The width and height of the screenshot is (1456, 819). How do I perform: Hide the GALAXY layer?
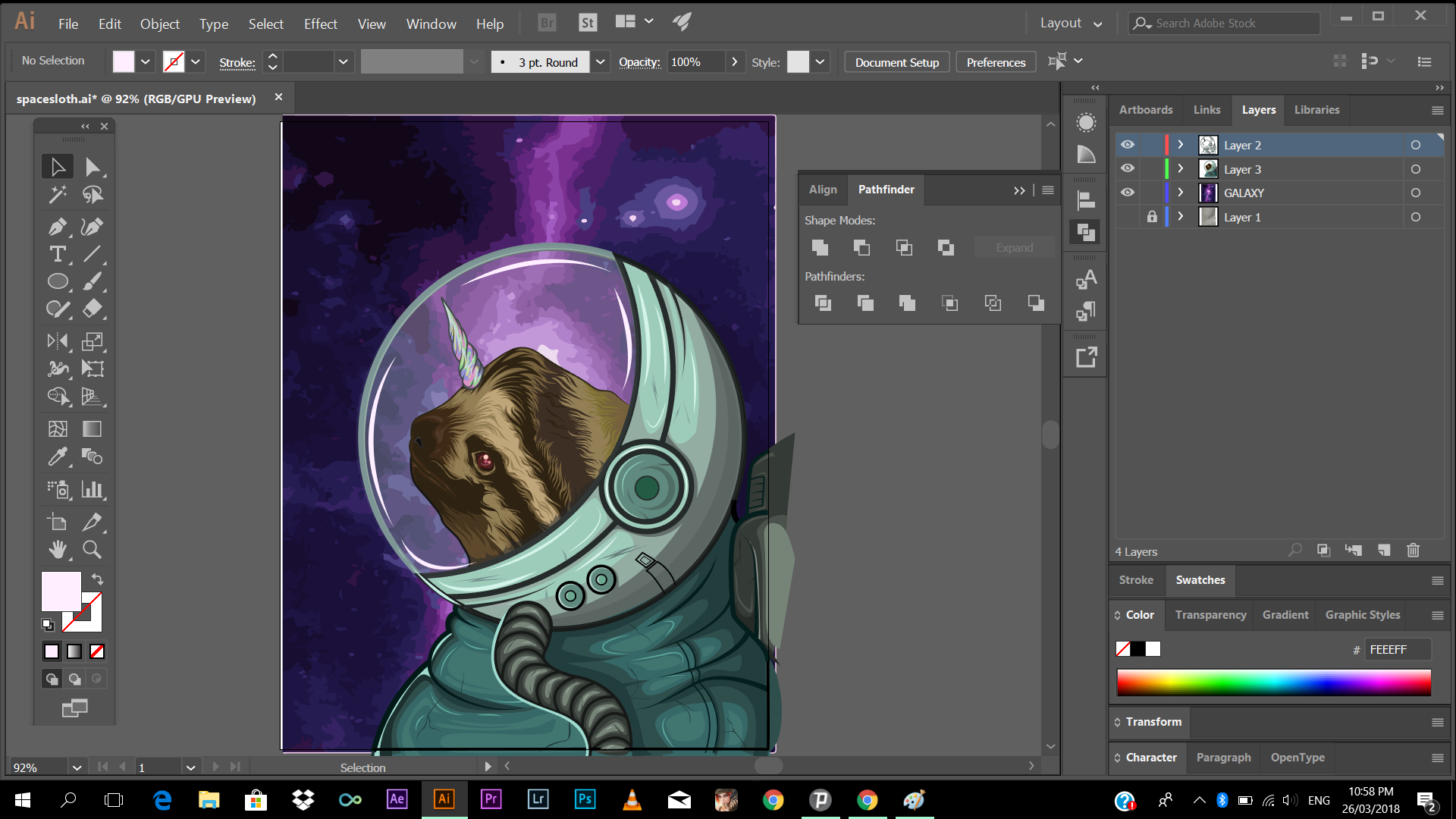[x=1128, y=193]
